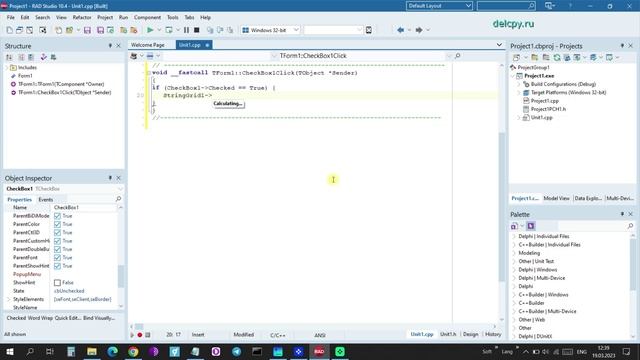
Task: Expand Delphi | Individual Files palette category
Action: (514, 236)
